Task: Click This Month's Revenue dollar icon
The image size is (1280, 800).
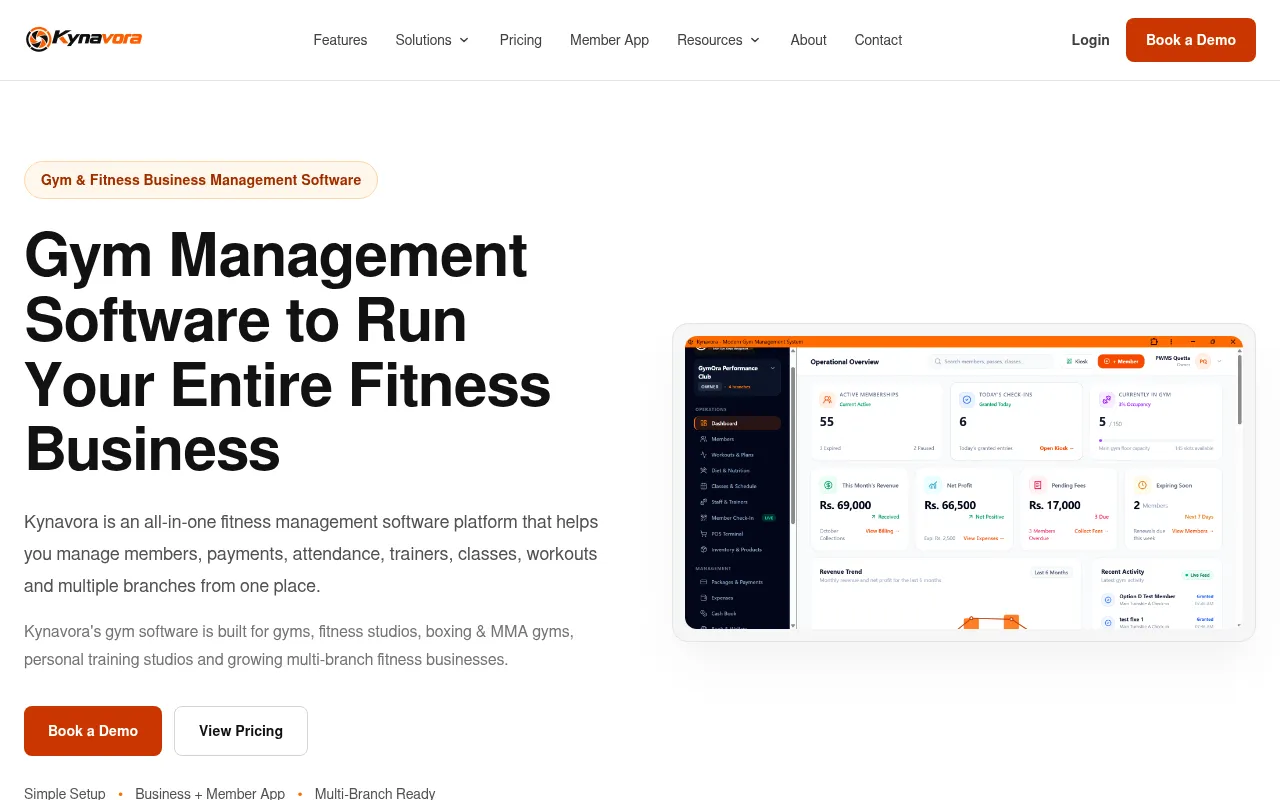Action: point(828,485)
